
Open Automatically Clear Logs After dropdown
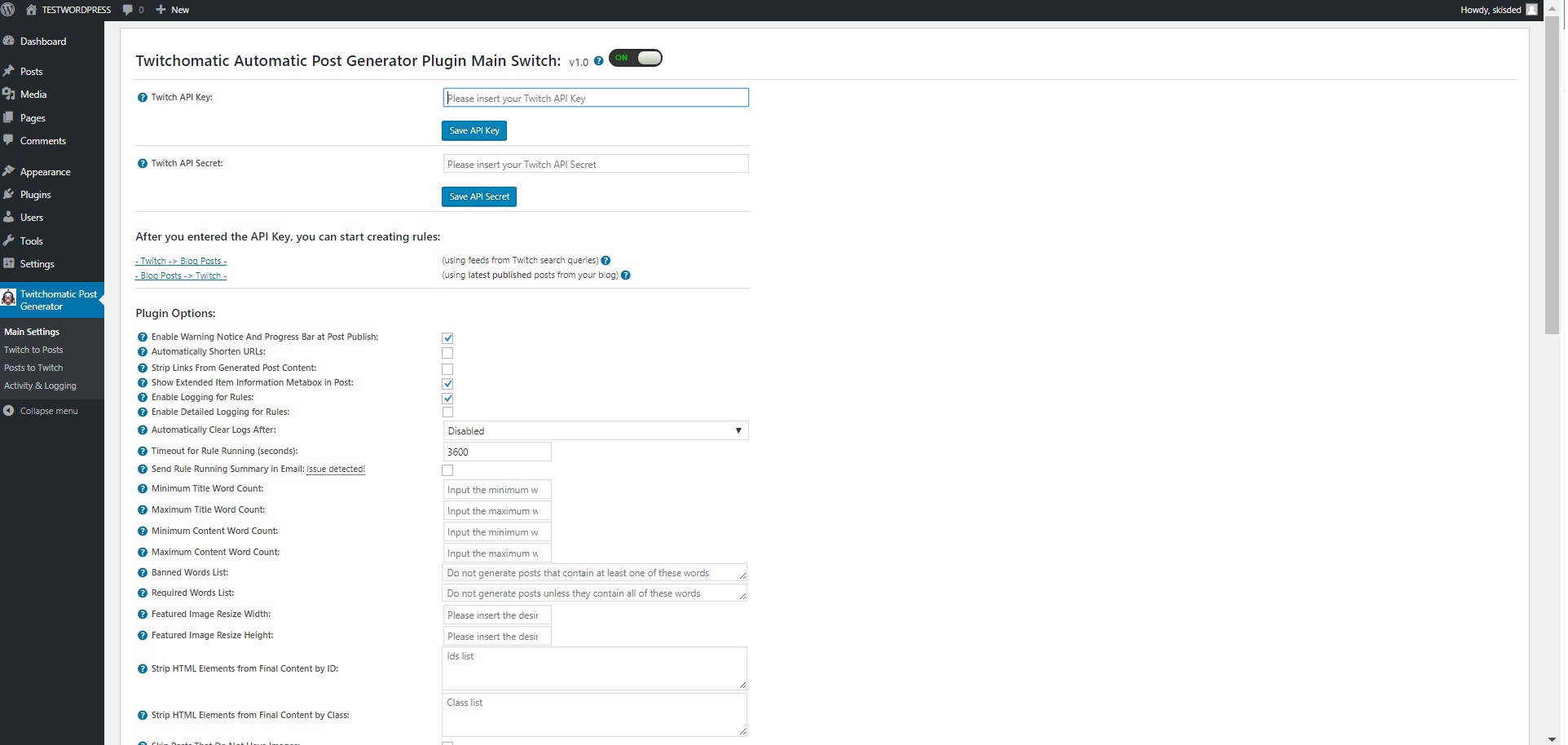tap(596, 430)
